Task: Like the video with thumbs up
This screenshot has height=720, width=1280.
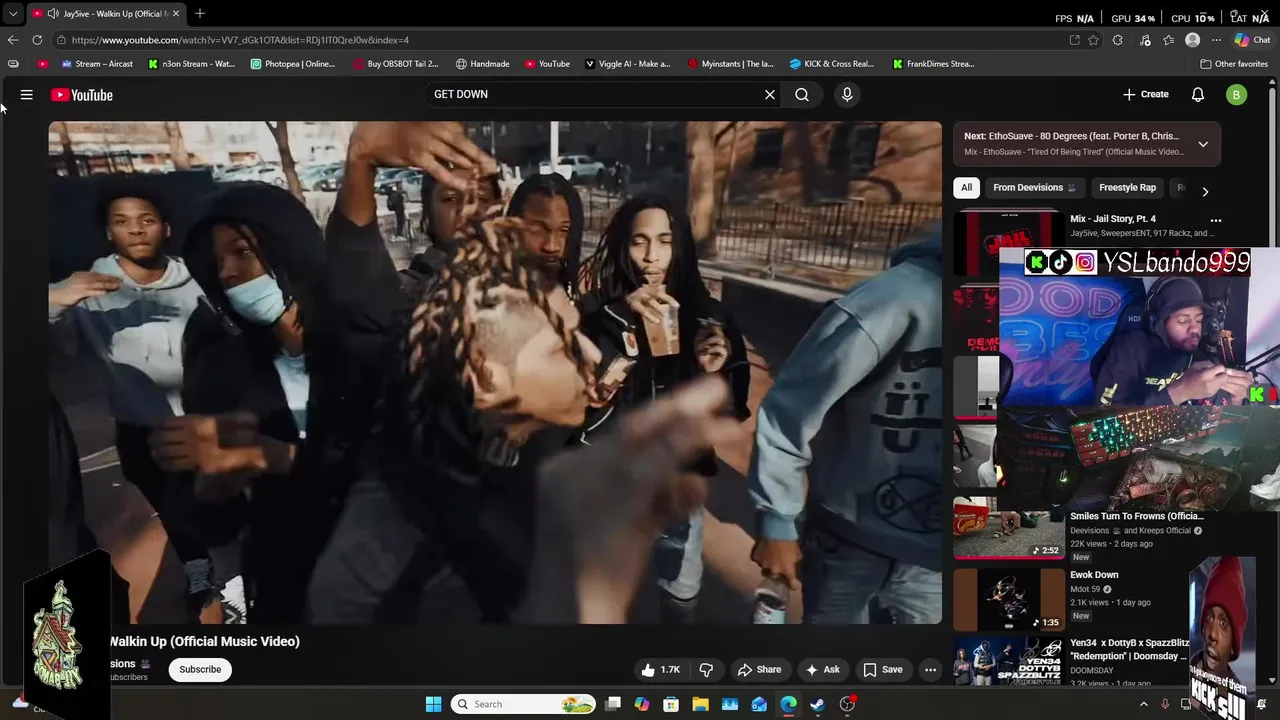Action: coord(661,670)
